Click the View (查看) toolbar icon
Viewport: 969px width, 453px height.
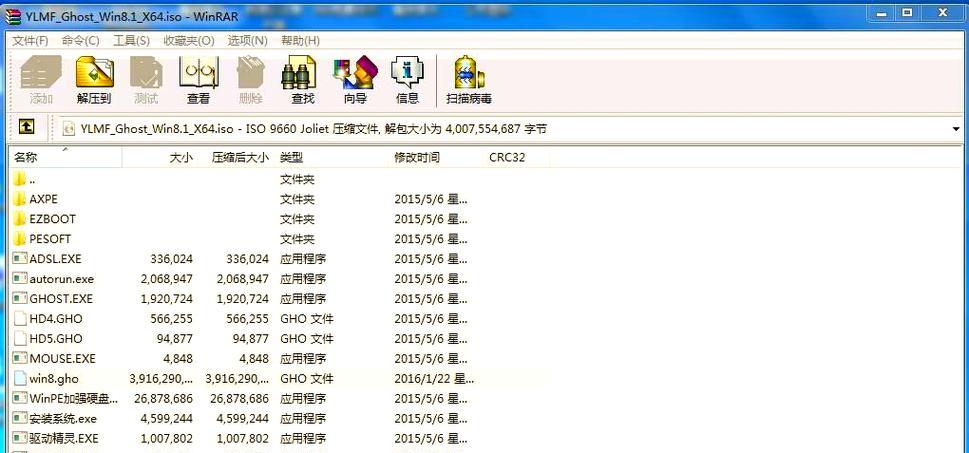click(x=198, y=72)
